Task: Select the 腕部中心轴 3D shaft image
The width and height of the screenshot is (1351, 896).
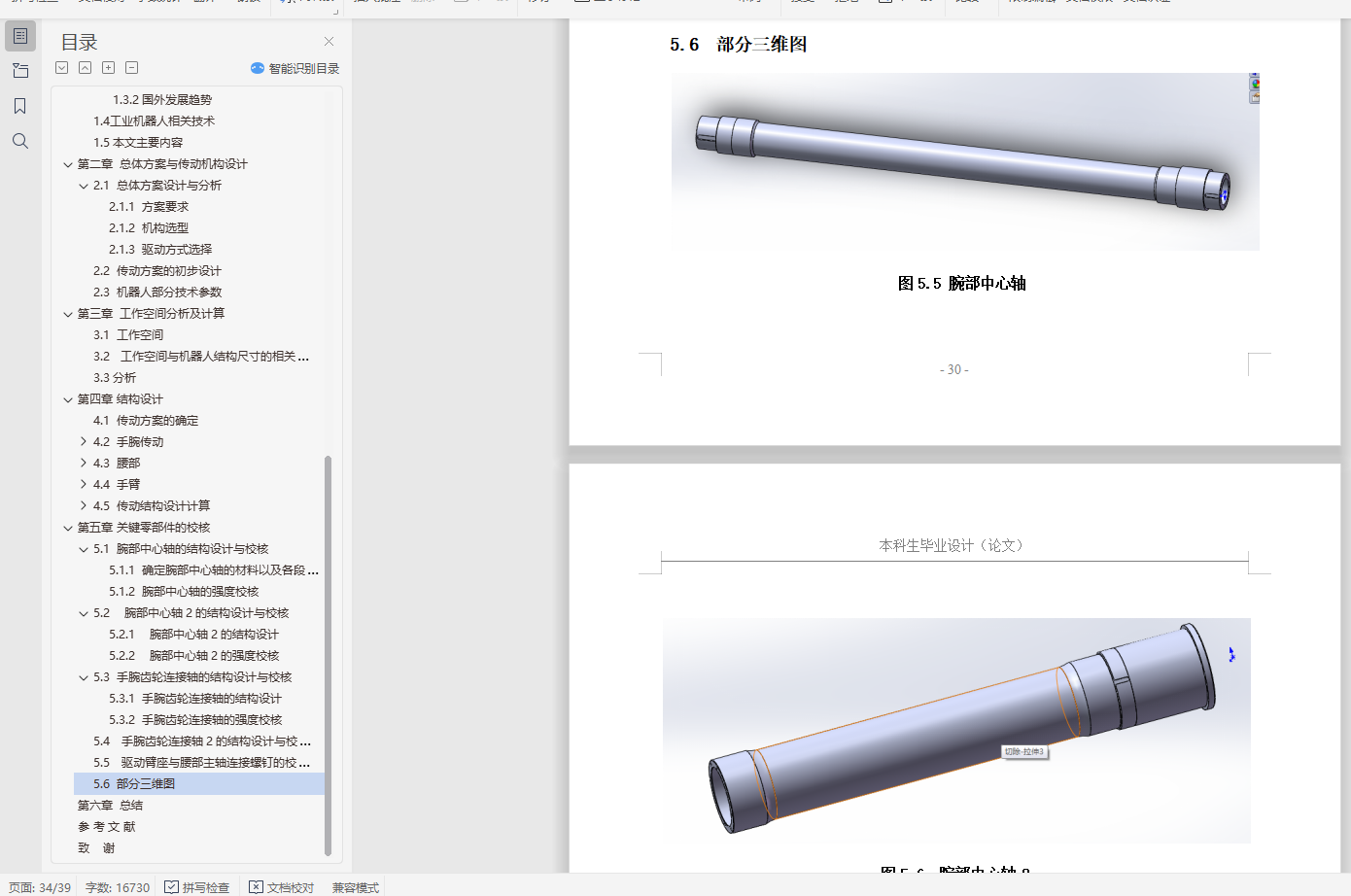Action: 965,161
